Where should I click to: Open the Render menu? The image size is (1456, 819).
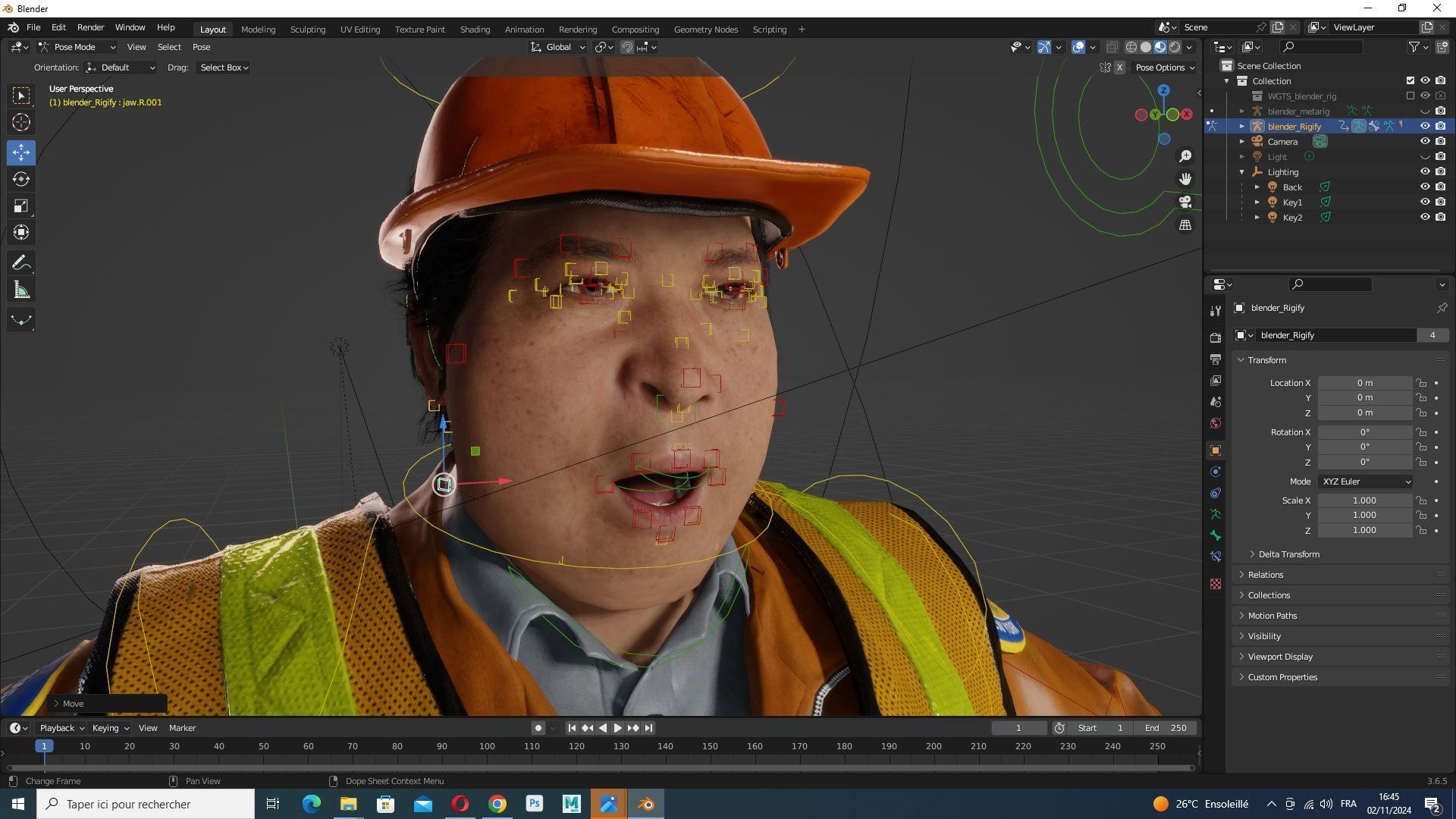(x=90, y=27)
